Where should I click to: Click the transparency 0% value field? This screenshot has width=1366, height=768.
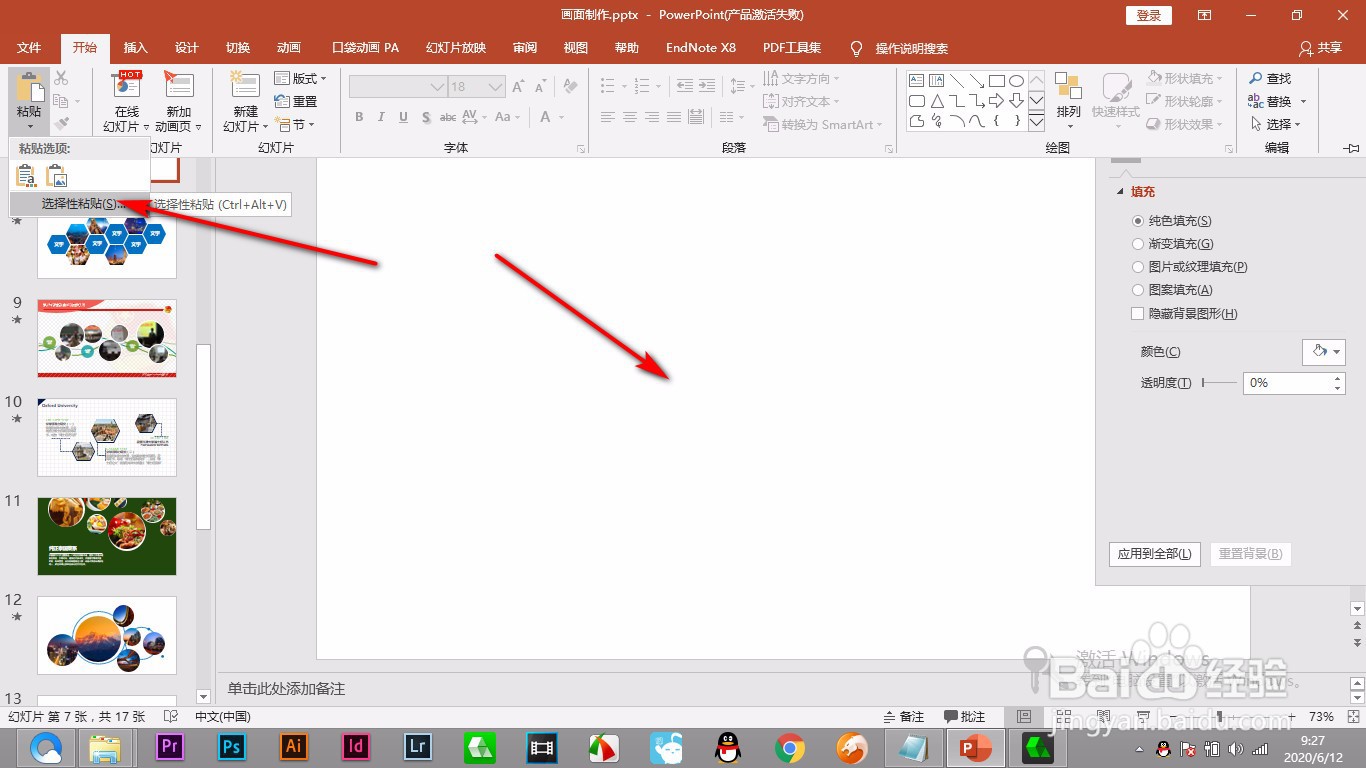[1288, 383]
